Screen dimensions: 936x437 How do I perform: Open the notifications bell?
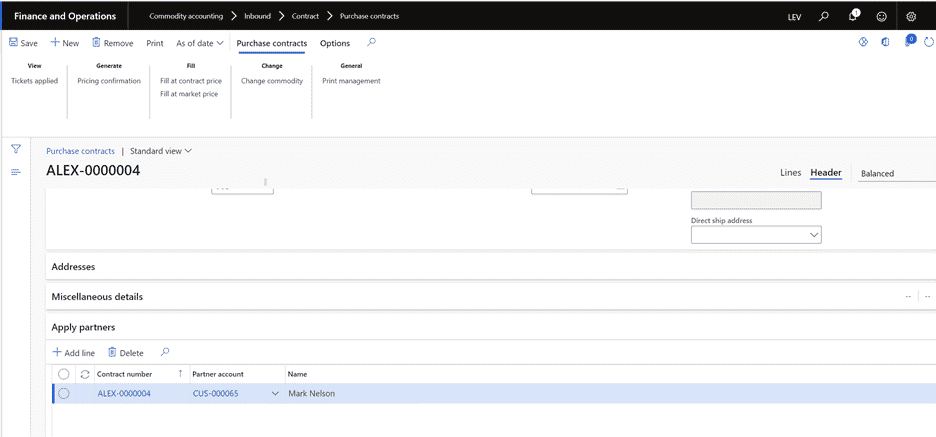(x=853, y=16)
